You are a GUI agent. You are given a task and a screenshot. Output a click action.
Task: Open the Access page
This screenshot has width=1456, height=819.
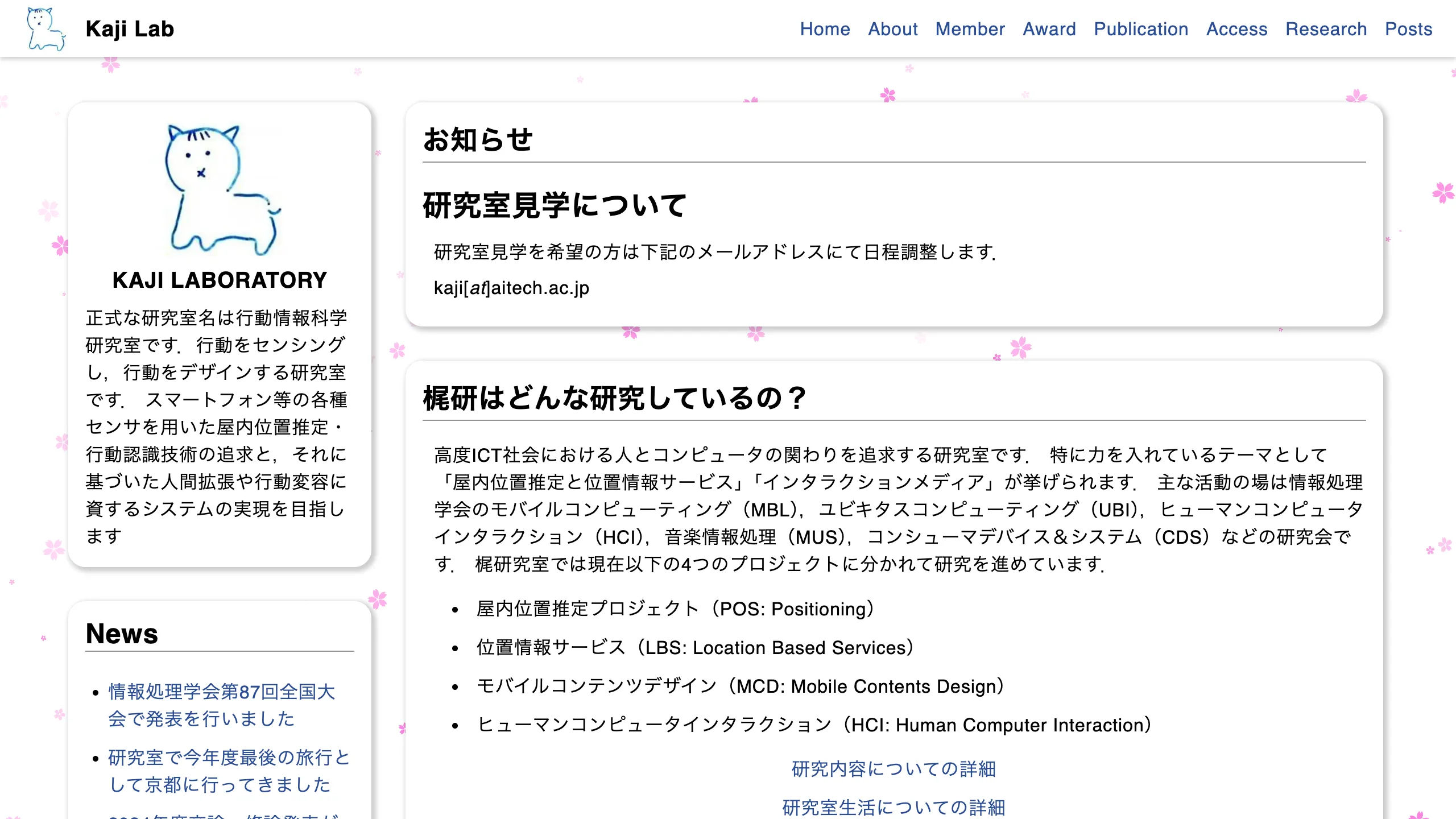[1237, 29]
